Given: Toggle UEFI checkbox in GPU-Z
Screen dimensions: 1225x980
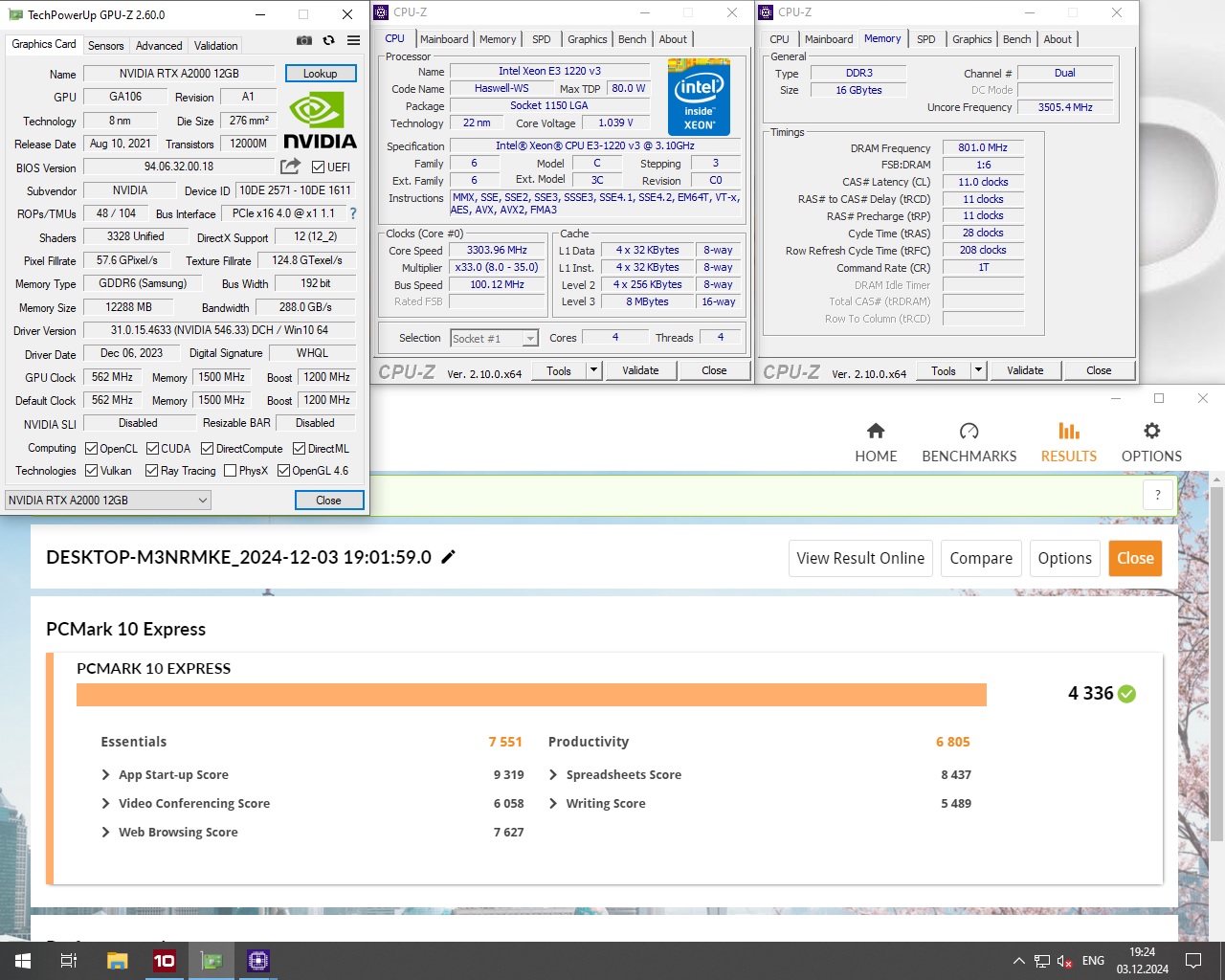Looking at the screenshot, I should 319,167.
